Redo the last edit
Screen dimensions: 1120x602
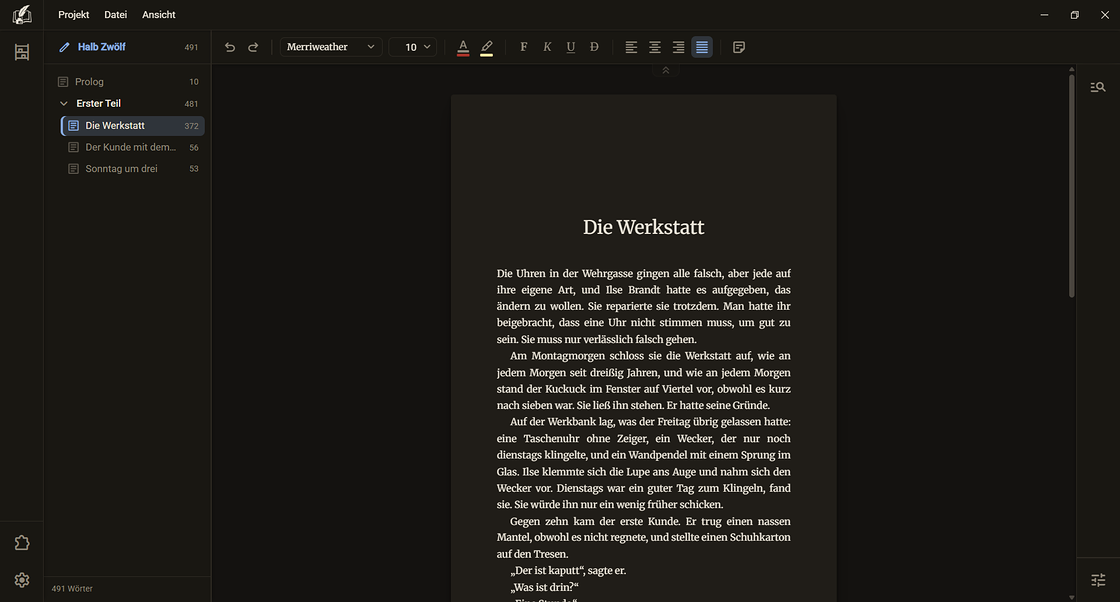(253, 47)
